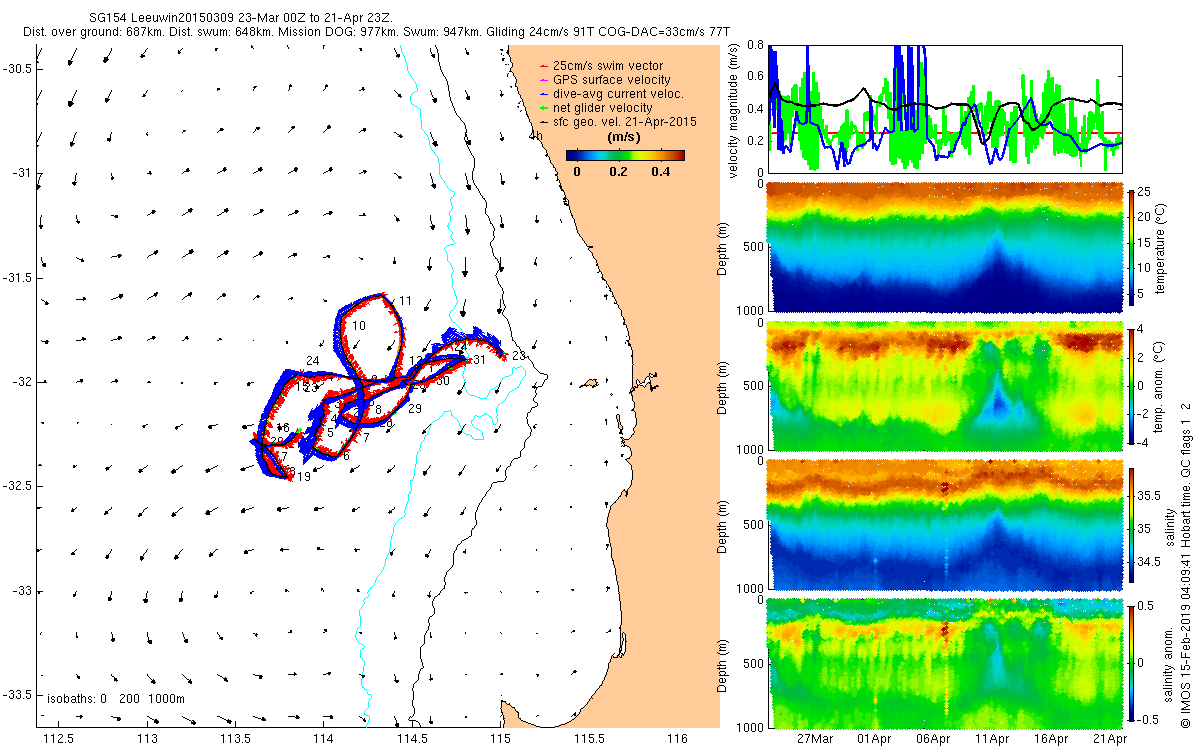Viewport: 1200px width, 750px height.
Task: Click the temp. anom. vertical colorbar
Action: click(1131, 386)
